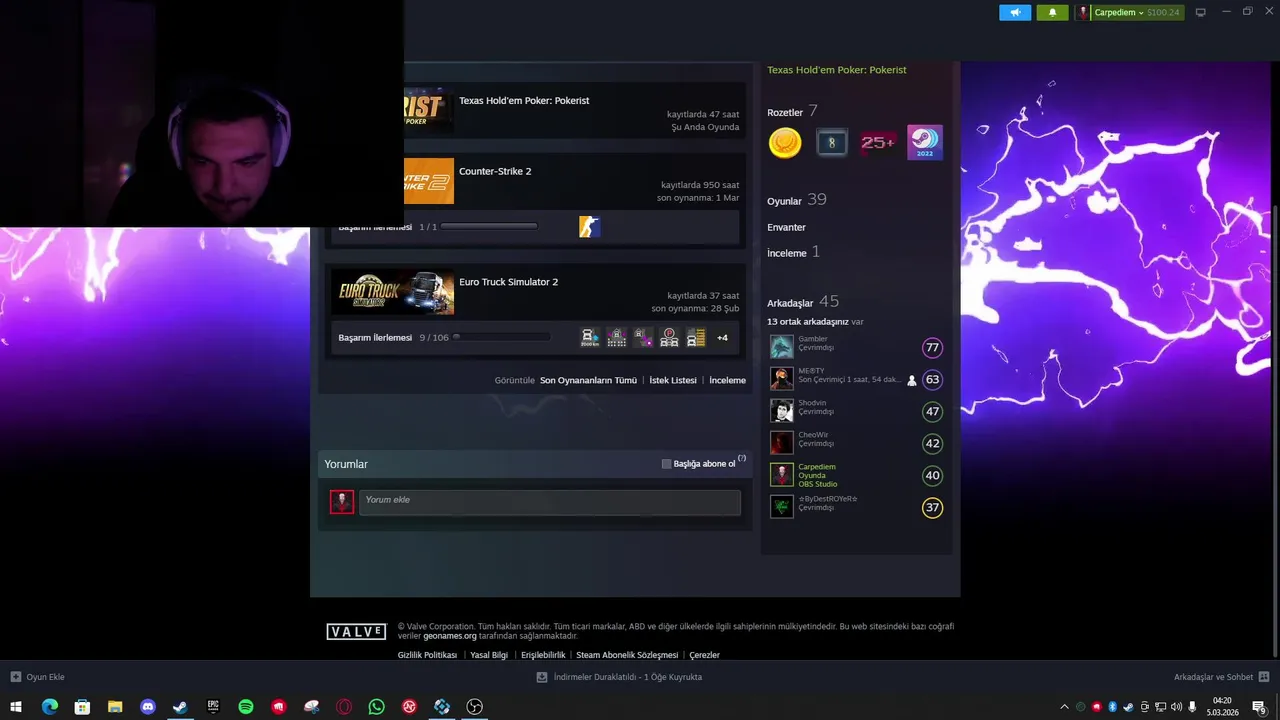1280x720 pixels.
Task: Open first Euro Truck achievement icon (2000 km)
Action: [x=590, y=338]
